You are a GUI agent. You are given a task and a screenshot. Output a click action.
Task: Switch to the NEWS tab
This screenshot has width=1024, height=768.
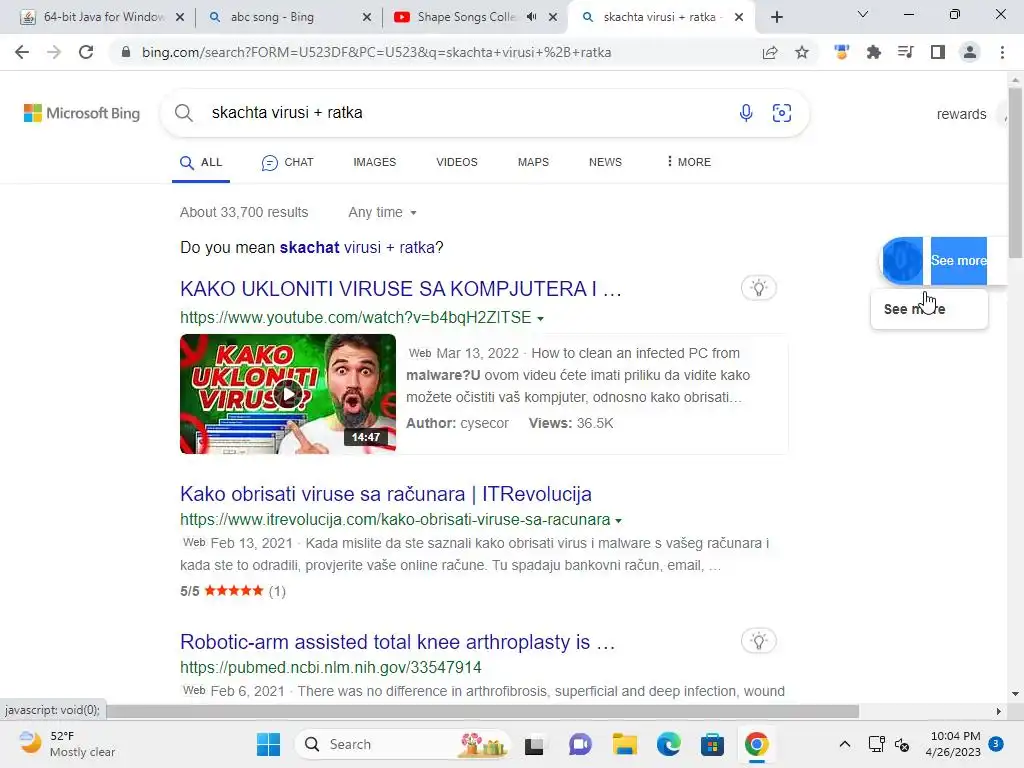coord(605,162)
